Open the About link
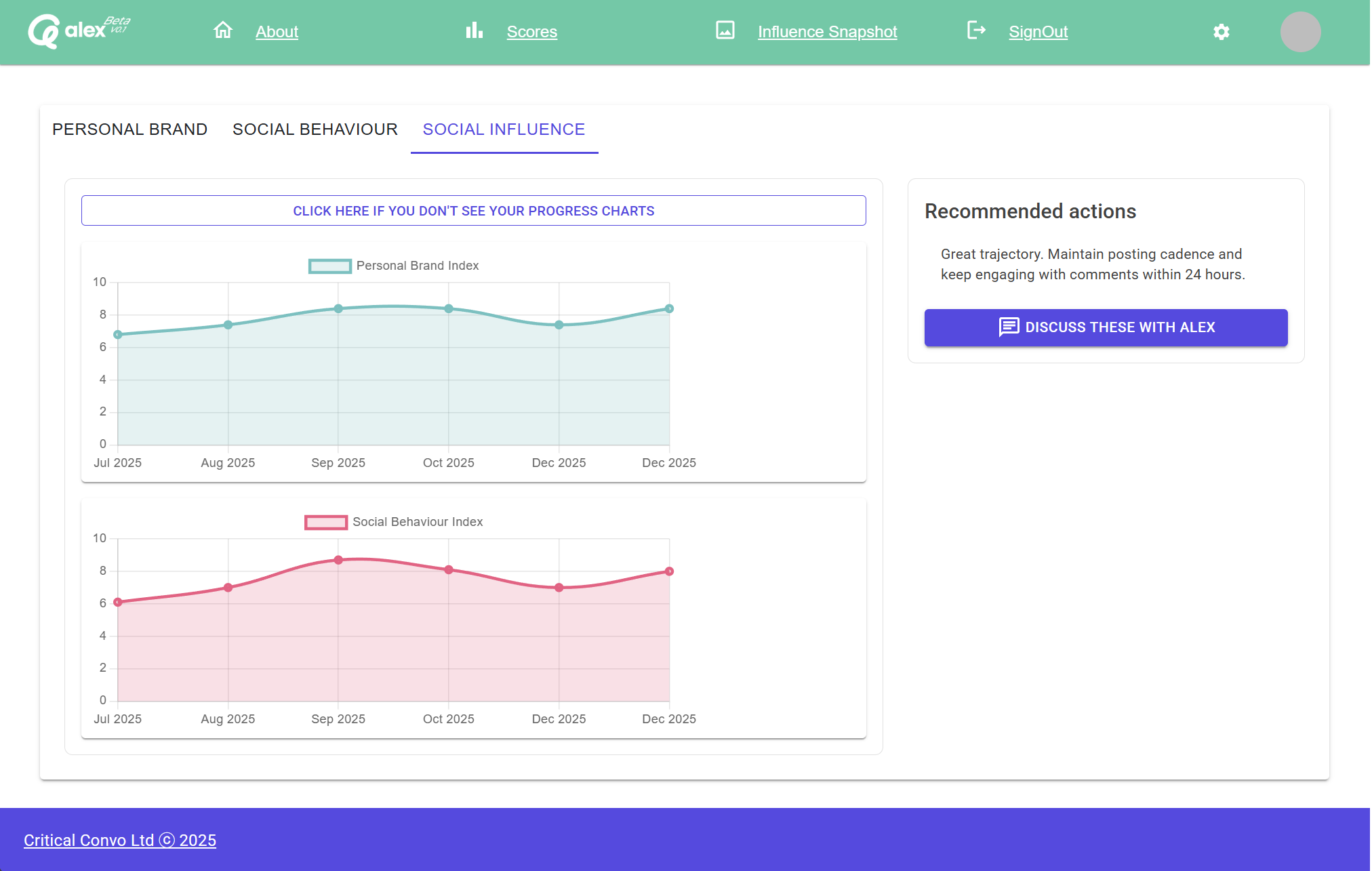The width and height of the screenshot is (1372, 871). [x=277, y=32]
